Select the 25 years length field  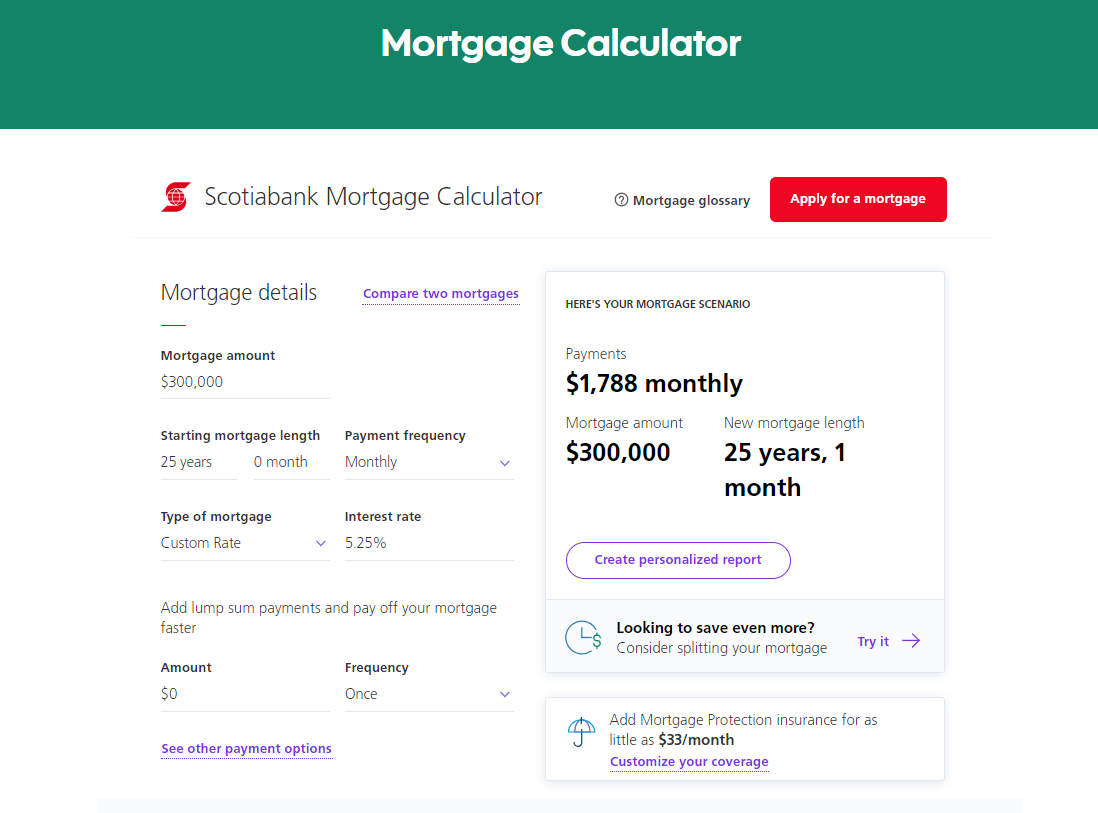point(198,462)
